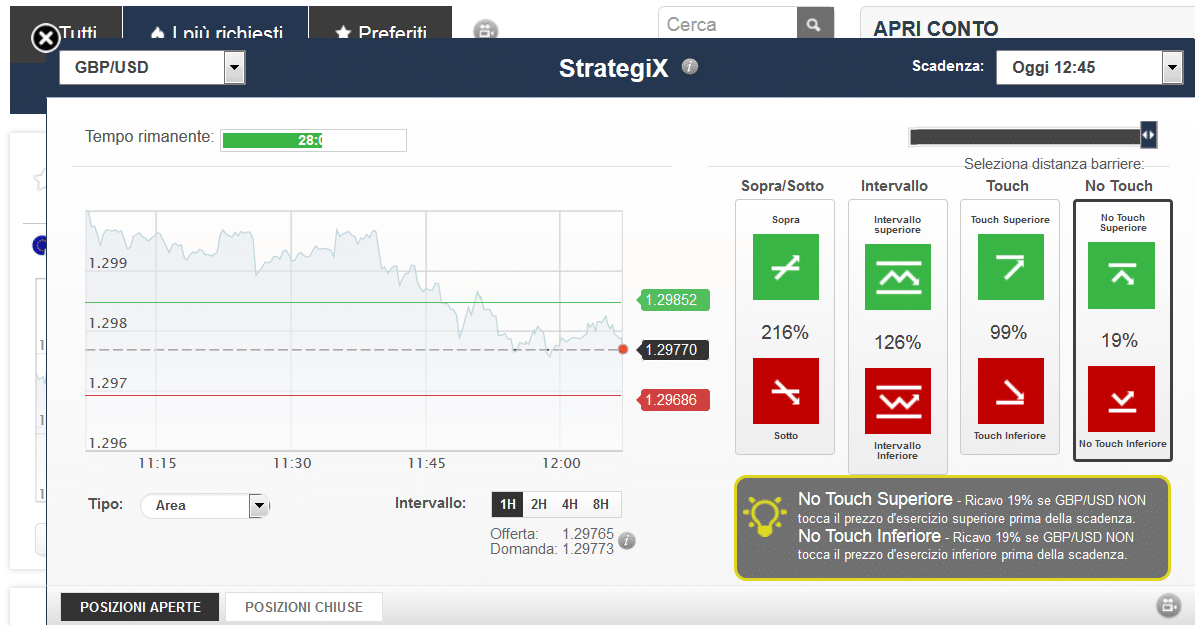Click the barrier distance slider handle
Screen dimensions: 1195x625
click(x=1148, y=135)
